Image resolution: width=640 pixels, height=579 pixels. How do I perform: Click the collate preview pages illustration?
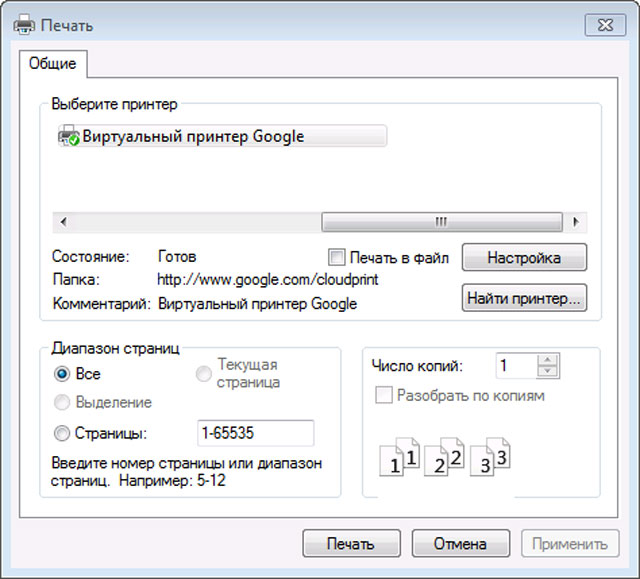(x=445, y=457)
